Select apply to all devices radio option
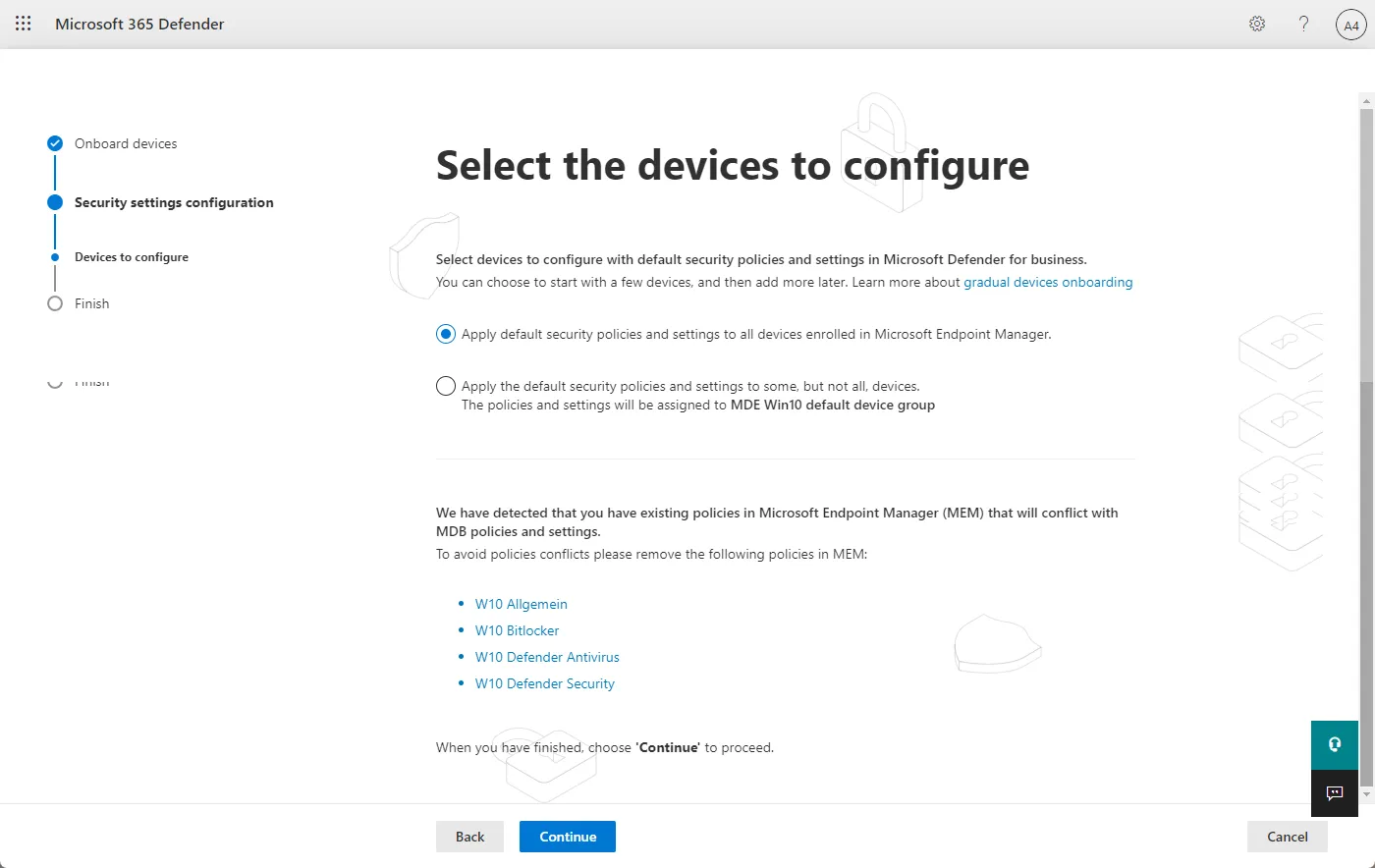 click(x=446, y=334)
